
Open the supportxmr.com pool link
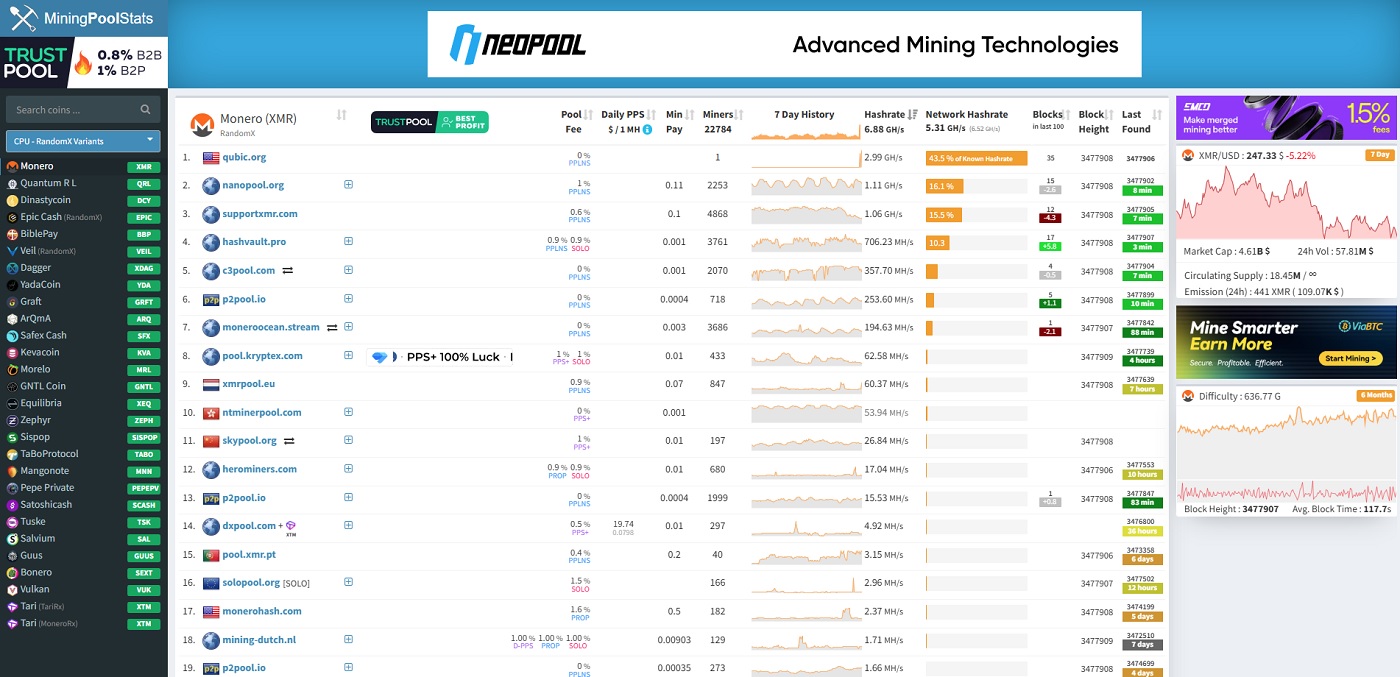260,213
